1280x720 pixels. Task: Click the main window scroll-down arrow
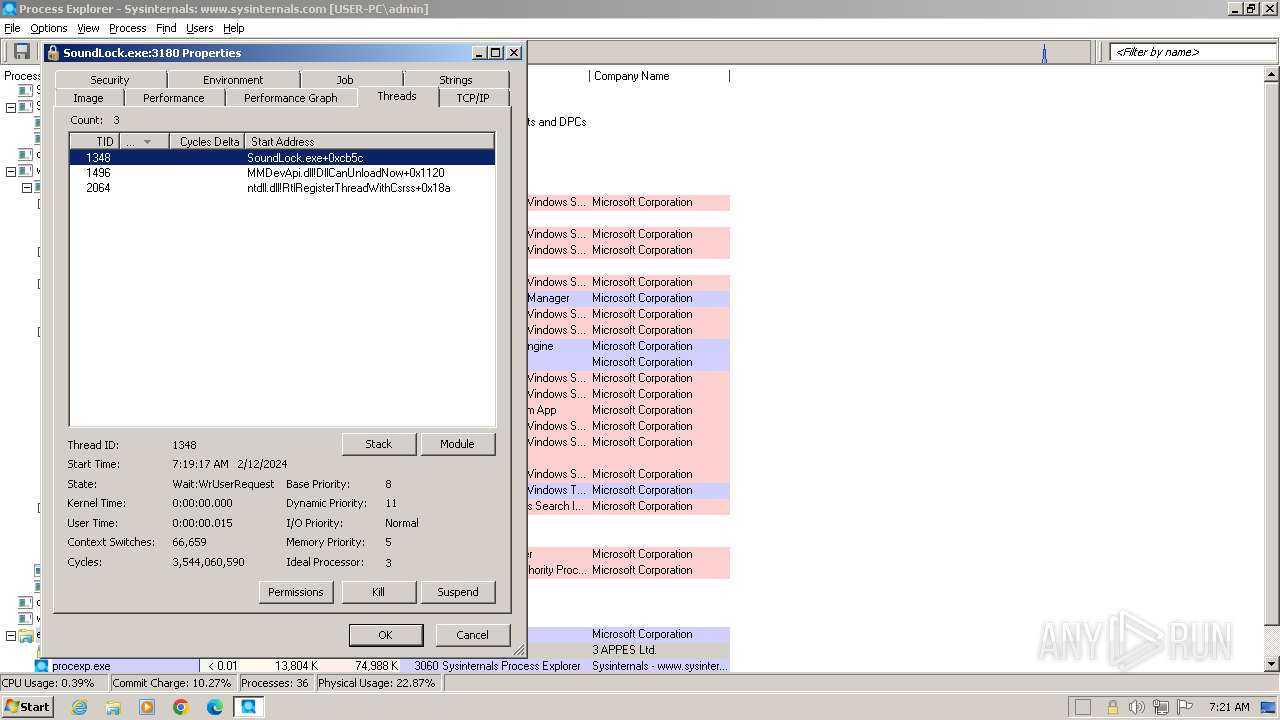(1272, 665)
